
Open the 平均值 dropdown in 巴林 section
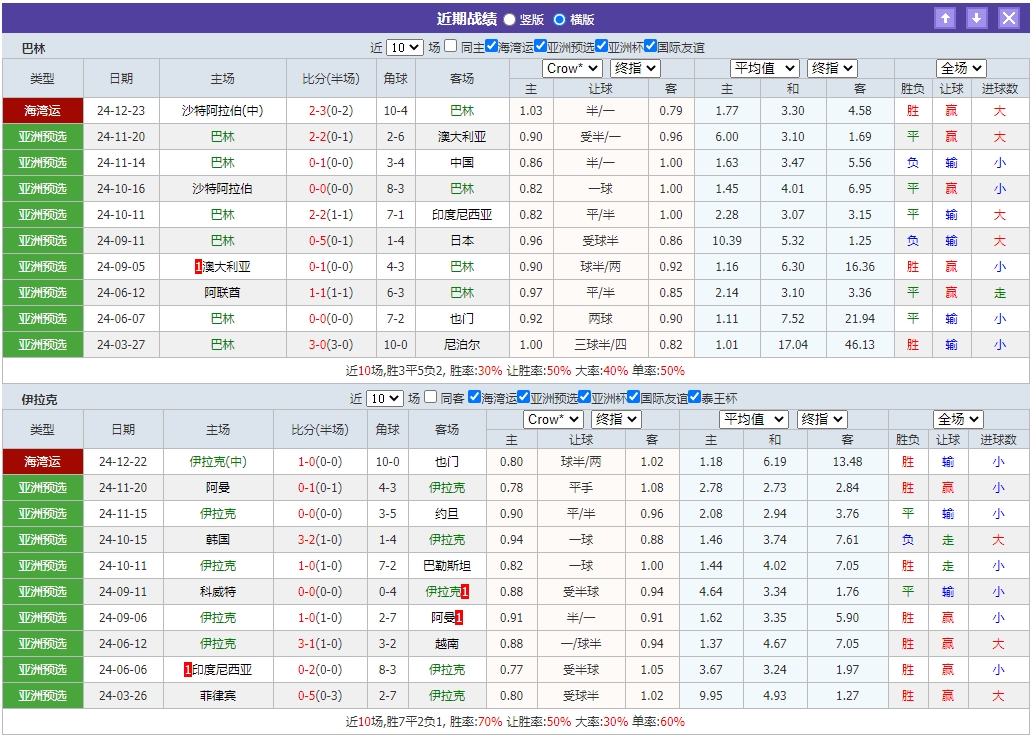[x=765, y=68]
